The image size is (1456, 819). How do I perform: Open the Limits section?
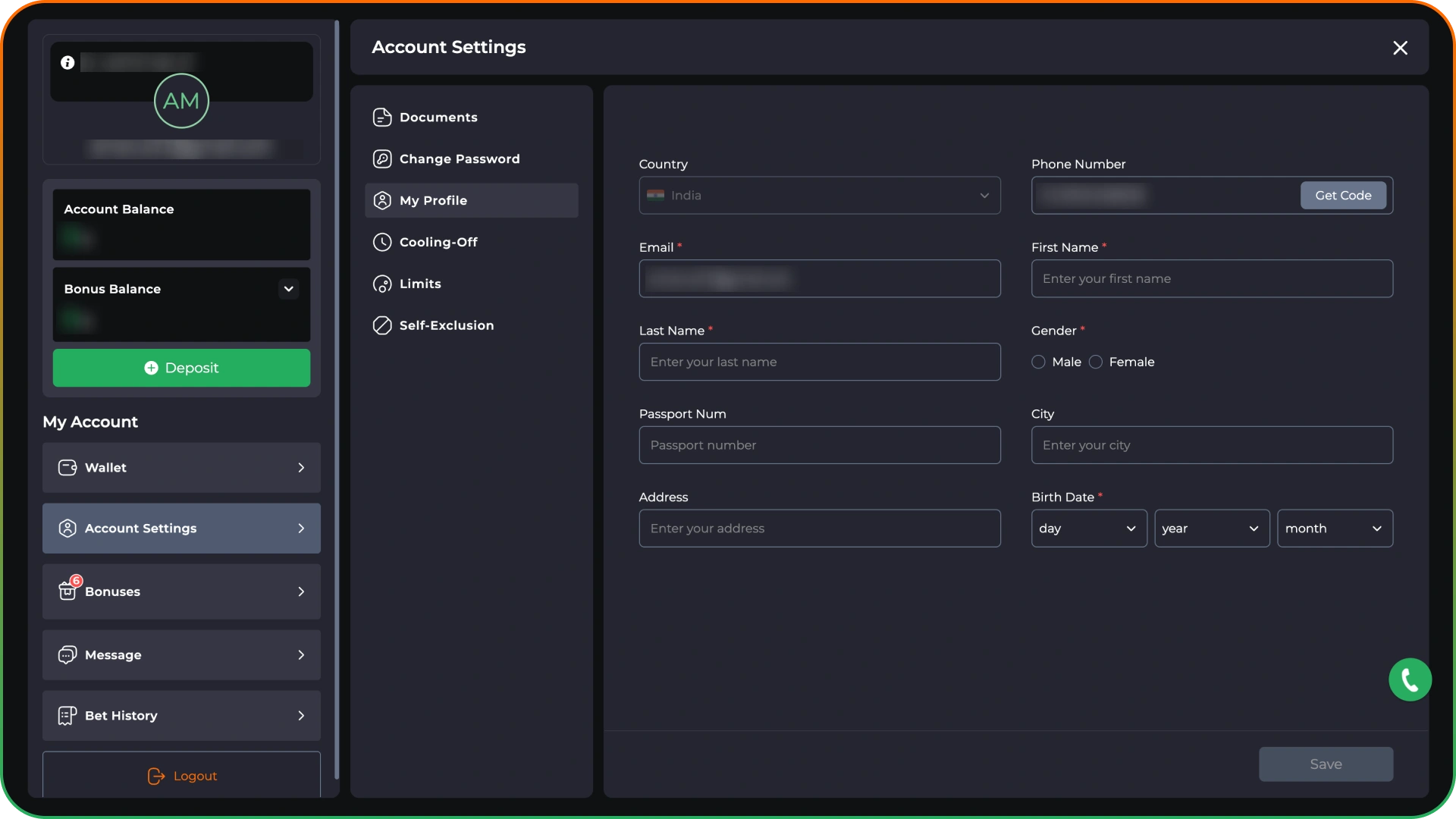coord(471,284)
